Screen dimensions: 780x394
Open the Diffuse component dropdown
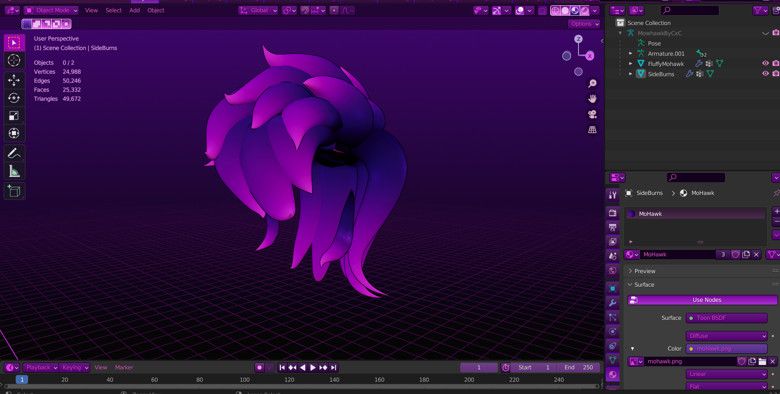pyautogui.click(x=727, y=336)
